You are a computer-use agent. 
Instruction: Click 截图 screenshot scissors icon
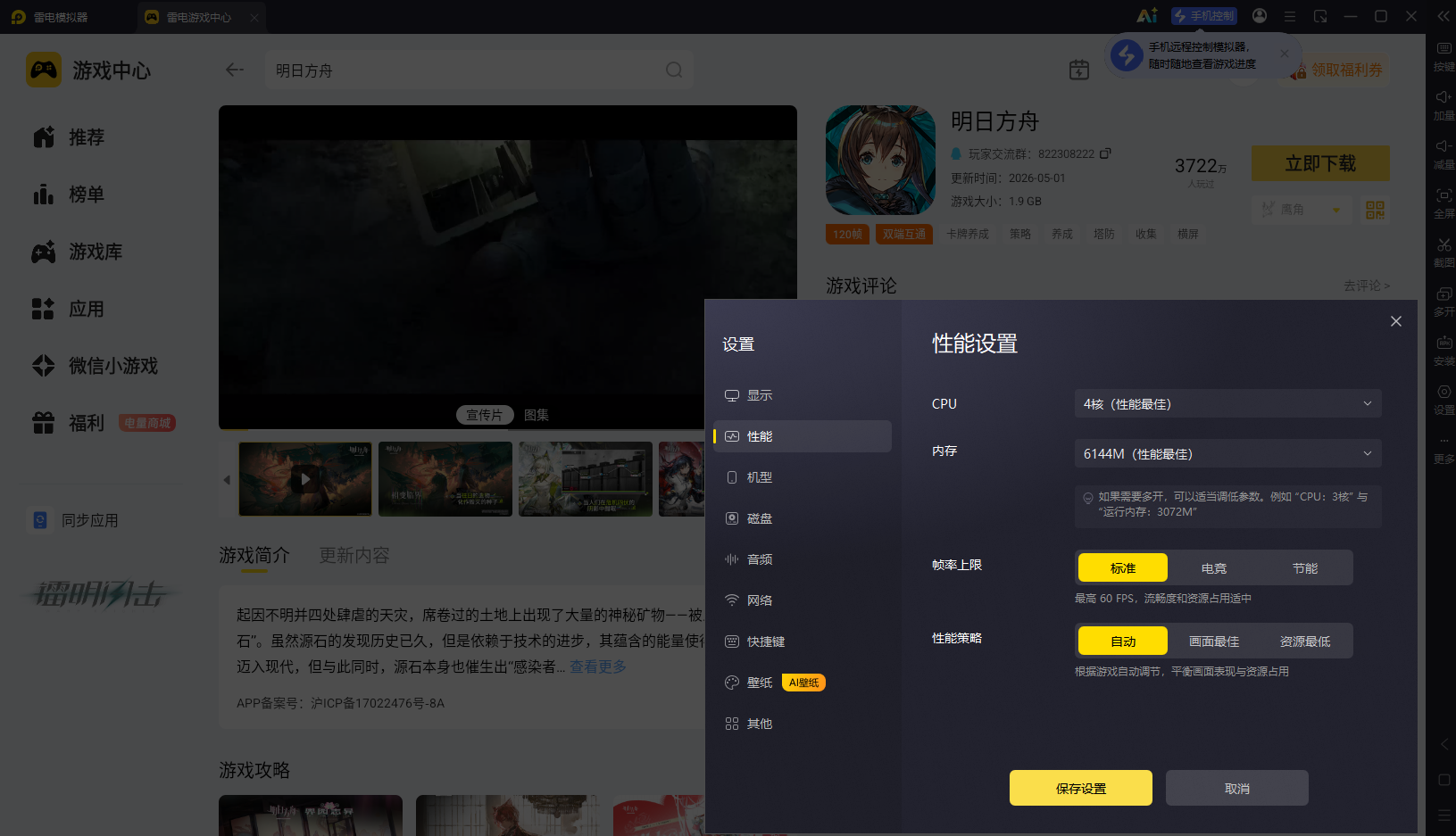[x=1444, y=252]
